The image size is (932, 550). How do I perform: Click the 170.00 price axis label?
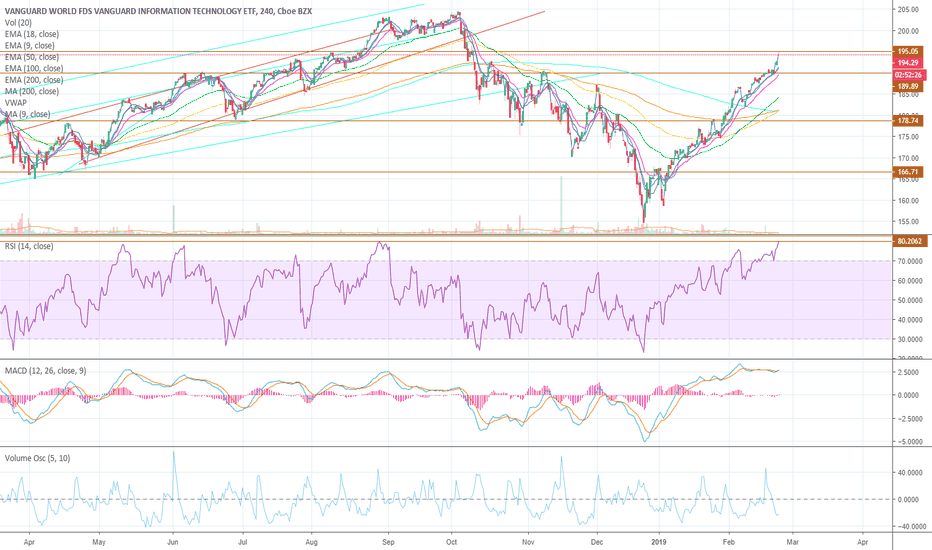pyautogui.click(x=908, y=158)
